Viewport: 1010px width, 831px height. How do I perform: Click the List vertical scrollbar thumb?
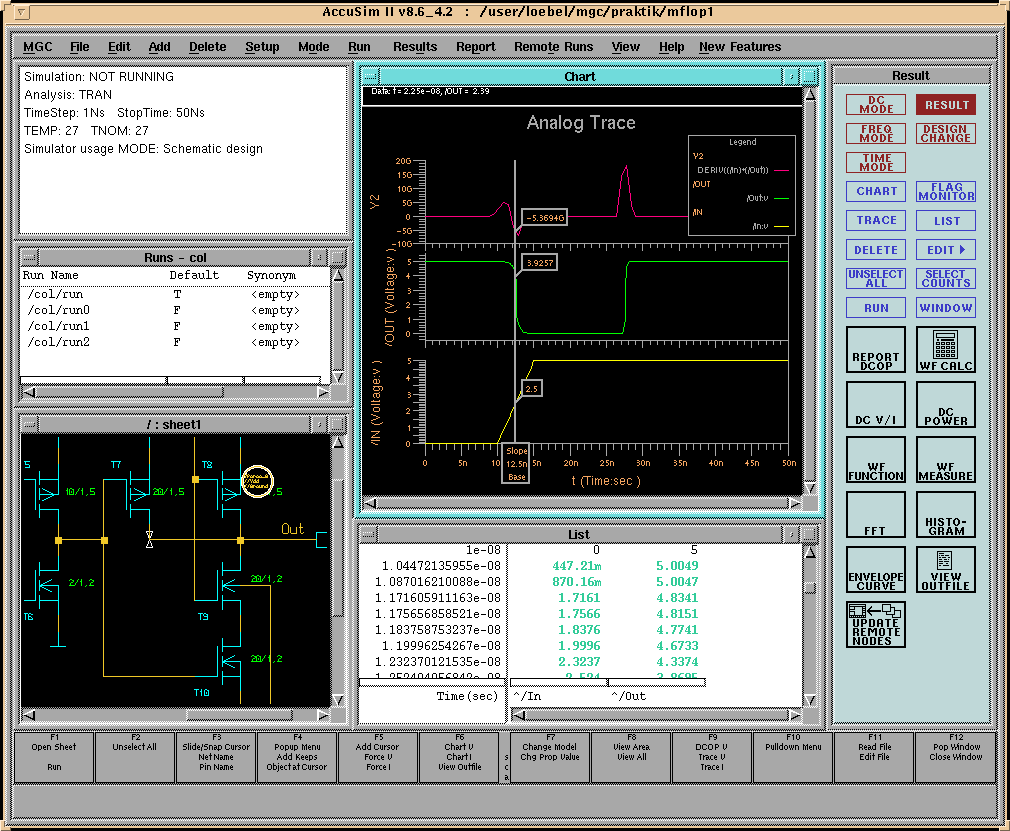810,587
